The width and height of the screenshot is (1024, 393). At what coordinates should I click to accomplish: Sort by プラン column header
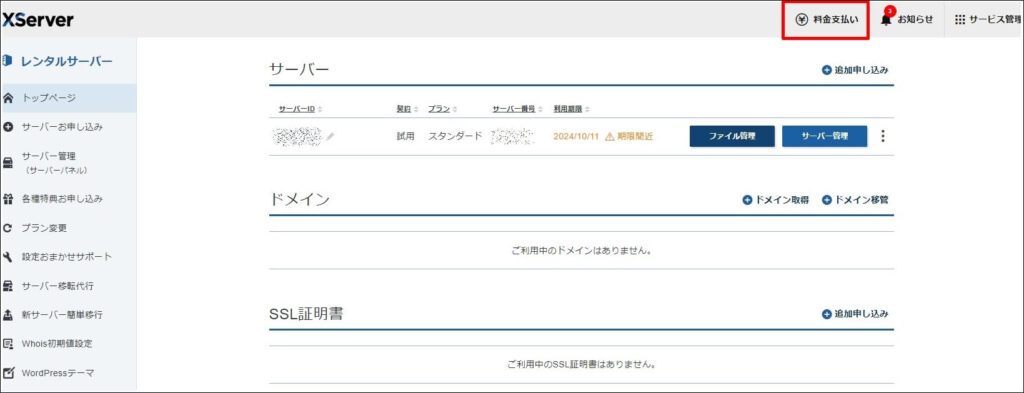pos(442,109)
